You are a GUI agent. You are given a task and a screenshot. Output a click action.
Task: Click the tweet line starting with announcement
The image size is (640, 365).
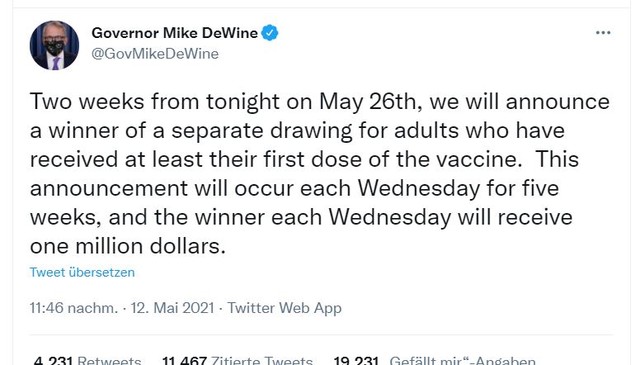294,188
